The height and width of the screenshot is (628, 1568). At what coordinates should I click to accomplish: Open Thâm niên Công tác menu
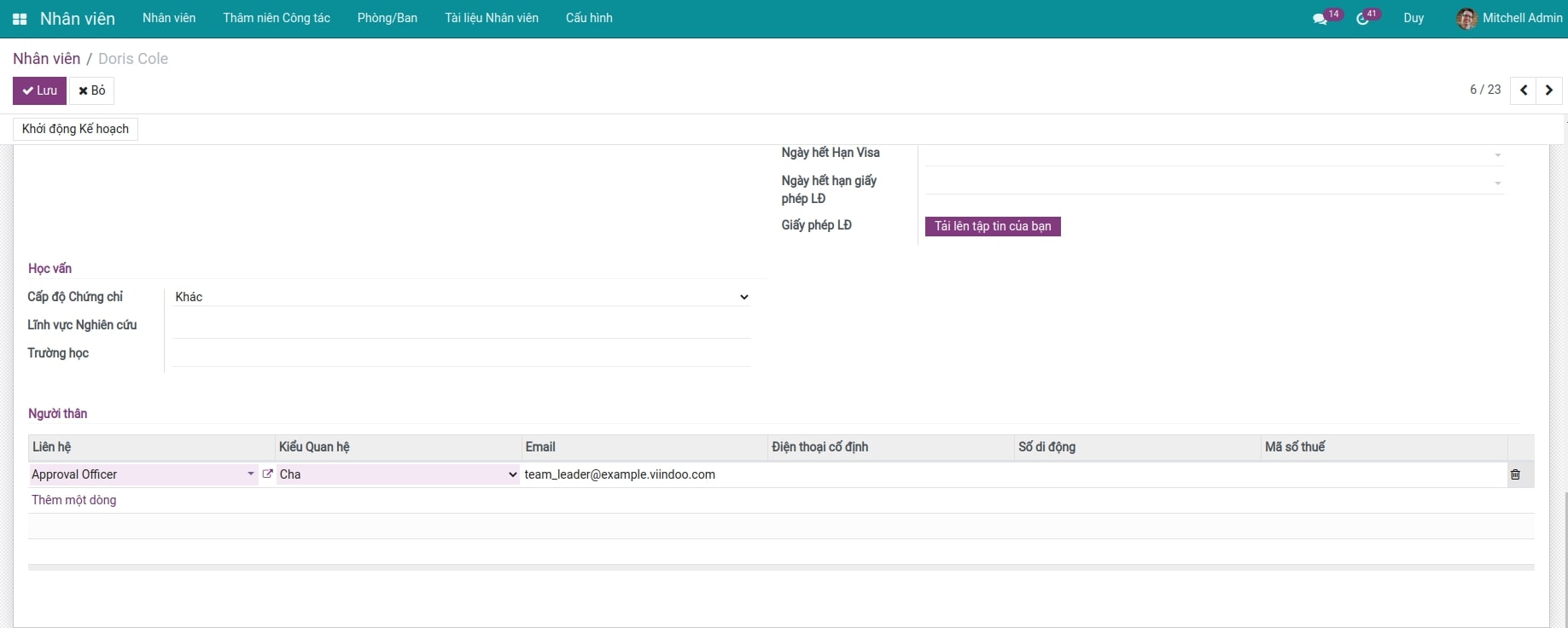pos(277,18)
